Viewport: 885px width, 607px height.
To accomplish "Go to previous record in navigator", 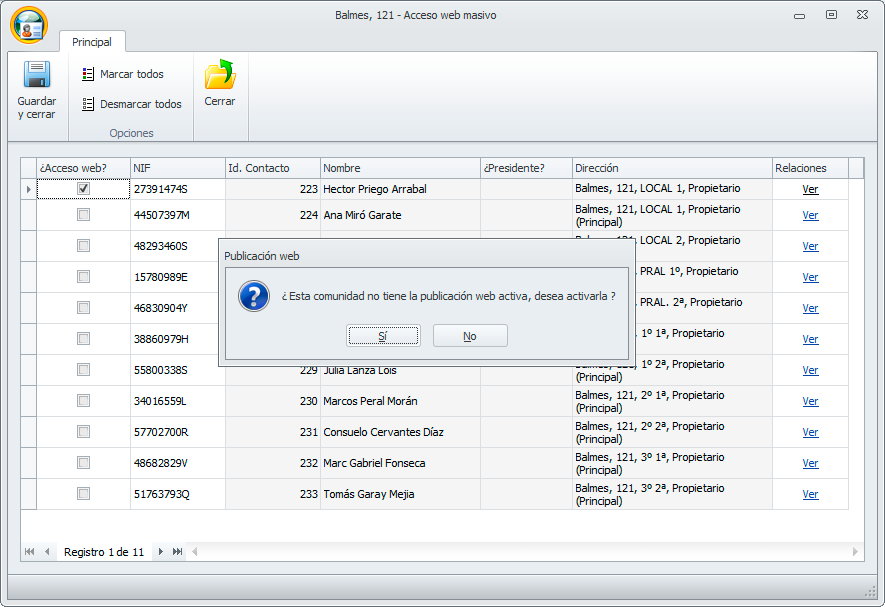I will click(46, 552).
